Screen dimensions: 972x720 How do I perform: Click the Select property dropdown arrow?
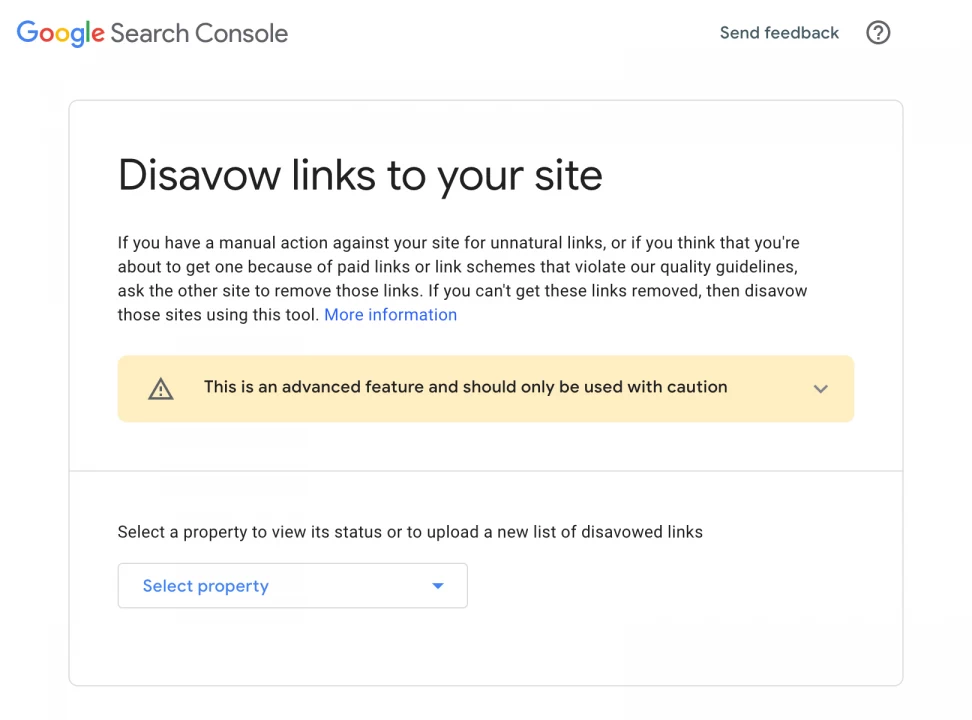[438, 585]
